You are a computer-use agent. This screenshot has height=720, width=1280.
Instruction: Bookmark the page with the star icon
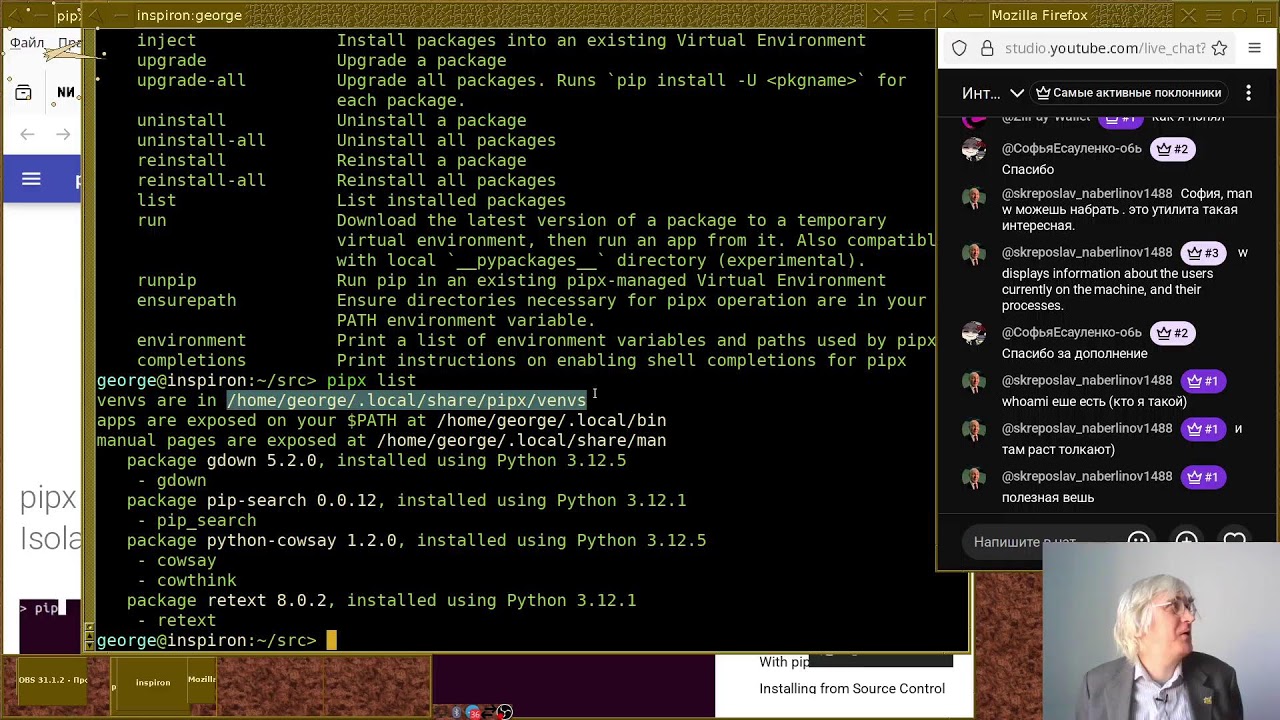click(1219, 48)
